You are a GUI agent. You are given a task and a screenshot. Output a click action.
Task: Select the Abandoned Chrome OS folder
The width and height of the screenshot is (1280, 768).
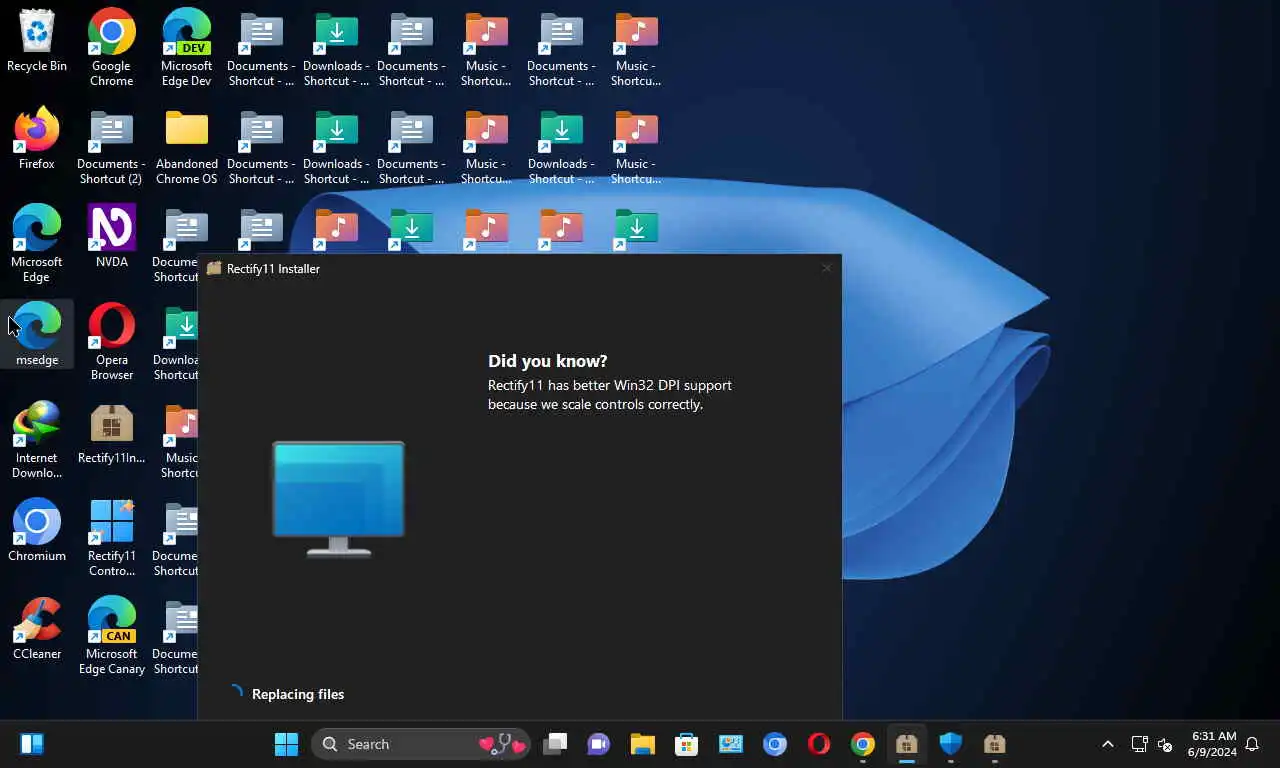187,147
